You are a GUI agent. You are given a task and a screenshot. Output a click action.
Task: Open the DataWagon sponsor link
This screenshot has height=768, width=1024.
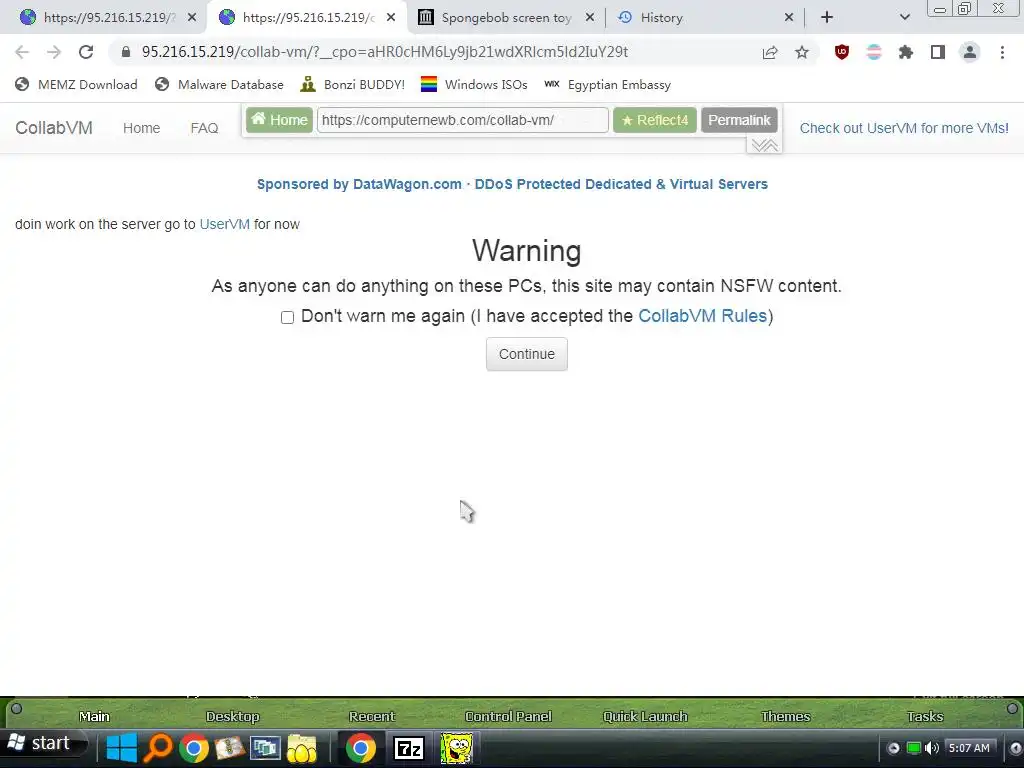512,184
